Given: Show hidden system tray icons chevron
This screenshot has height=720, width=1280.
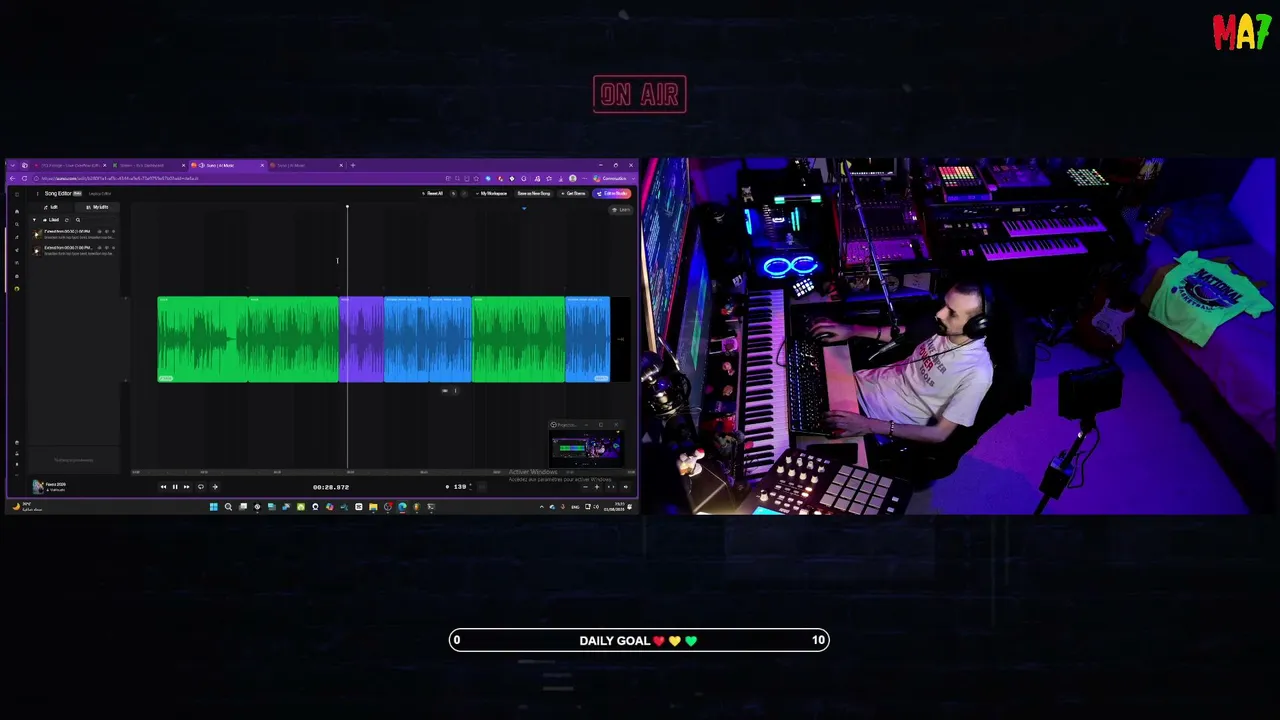Looking at the screenshot, I should pos(542,507).
